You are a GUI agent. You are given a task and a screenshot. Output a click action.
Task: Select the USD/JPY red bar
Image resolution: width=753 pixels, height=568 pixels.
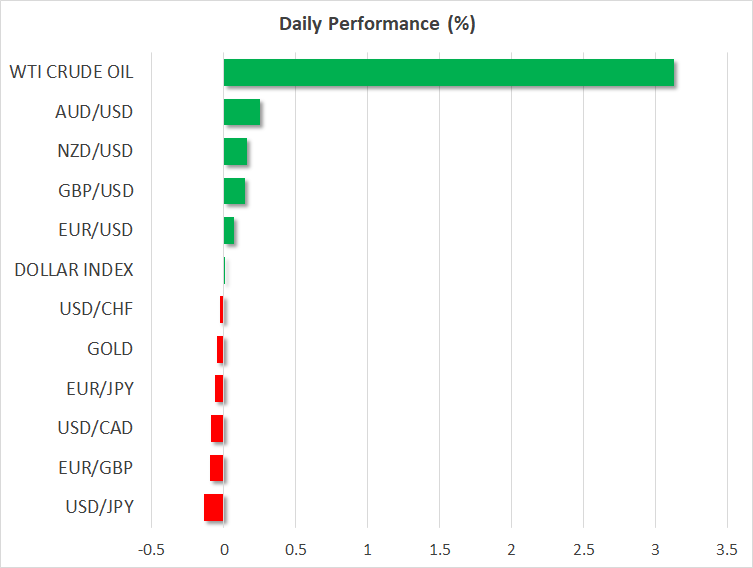(x=213, y=507)
